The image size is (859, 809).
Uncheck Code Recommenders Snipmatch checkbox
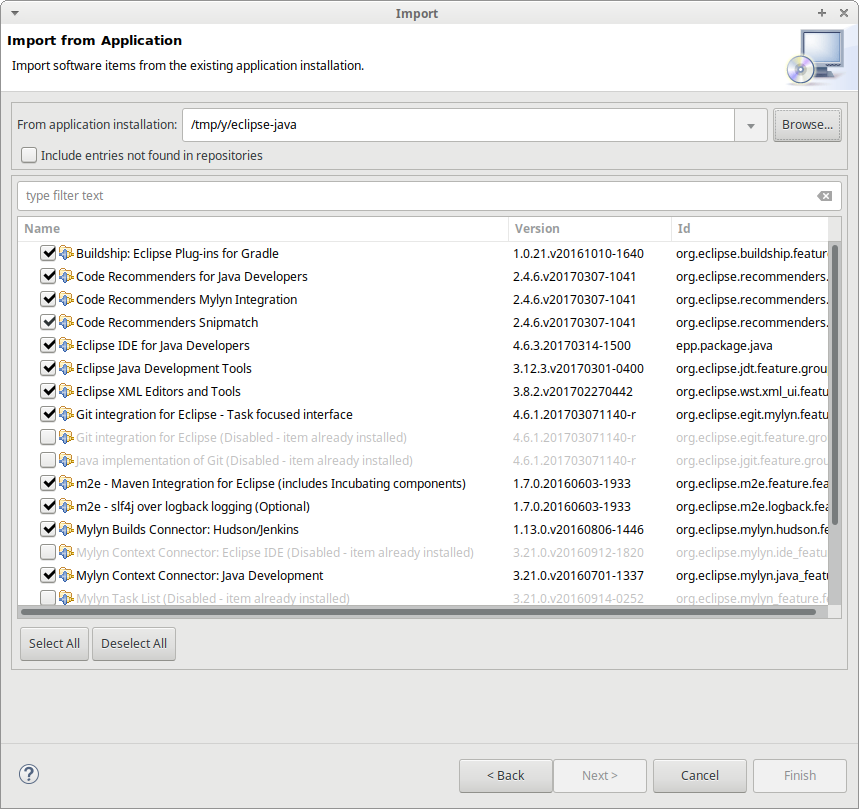click(x=48, y=322)
